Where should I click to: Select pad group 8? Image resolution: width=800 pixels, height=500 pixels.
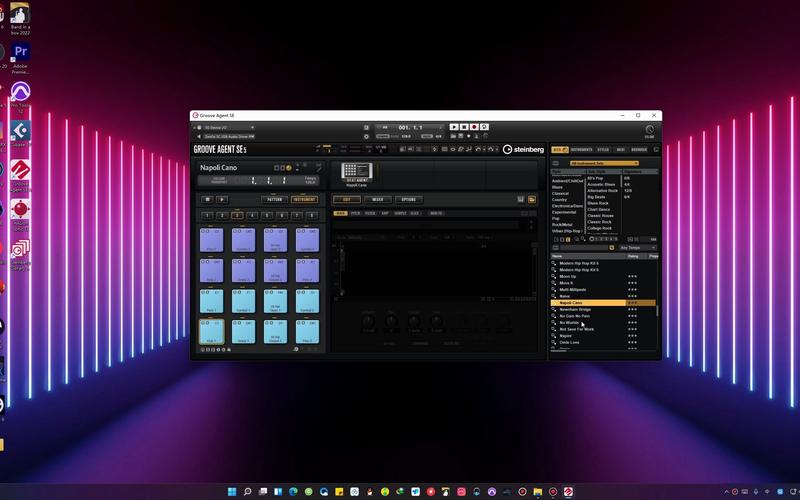[312, 216]
